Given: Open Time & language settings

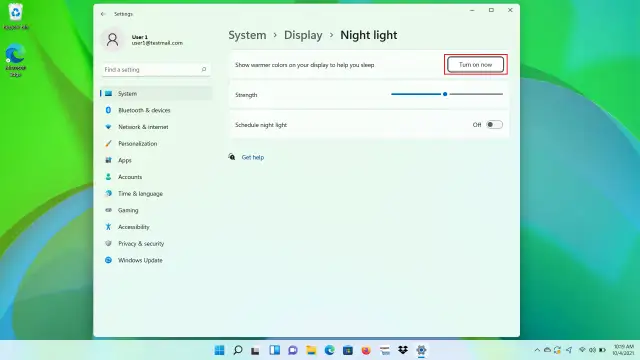Looking at the screenshot, I should (x=156, y=193).
